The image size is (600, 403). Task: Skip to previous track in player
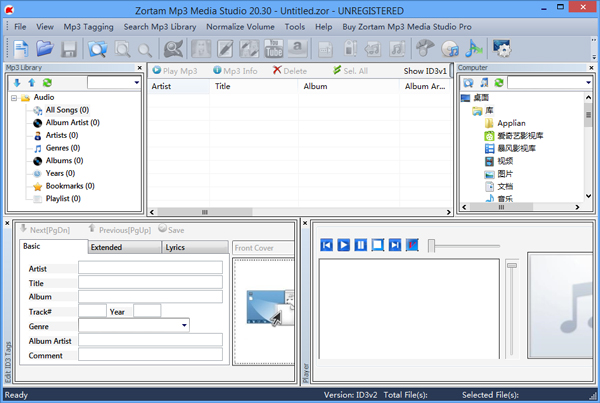pos(326,245)
